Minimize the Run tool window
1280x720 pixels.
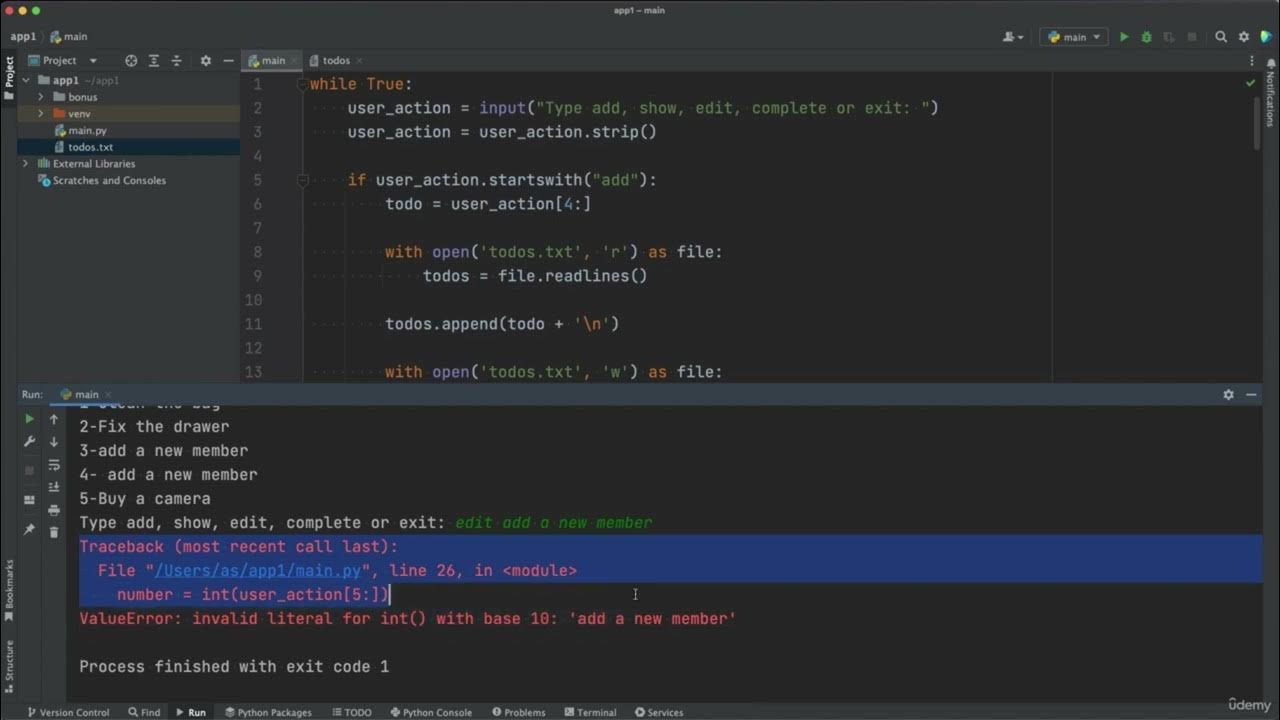click(1251, 395)
